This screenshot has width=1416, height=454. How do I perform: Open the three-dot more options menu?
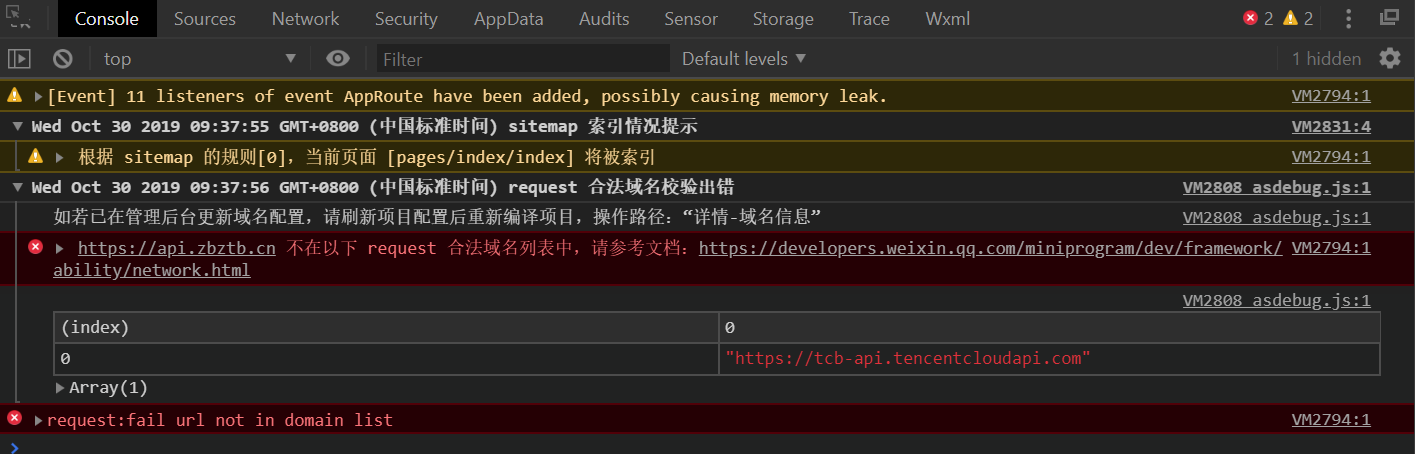1348,18
